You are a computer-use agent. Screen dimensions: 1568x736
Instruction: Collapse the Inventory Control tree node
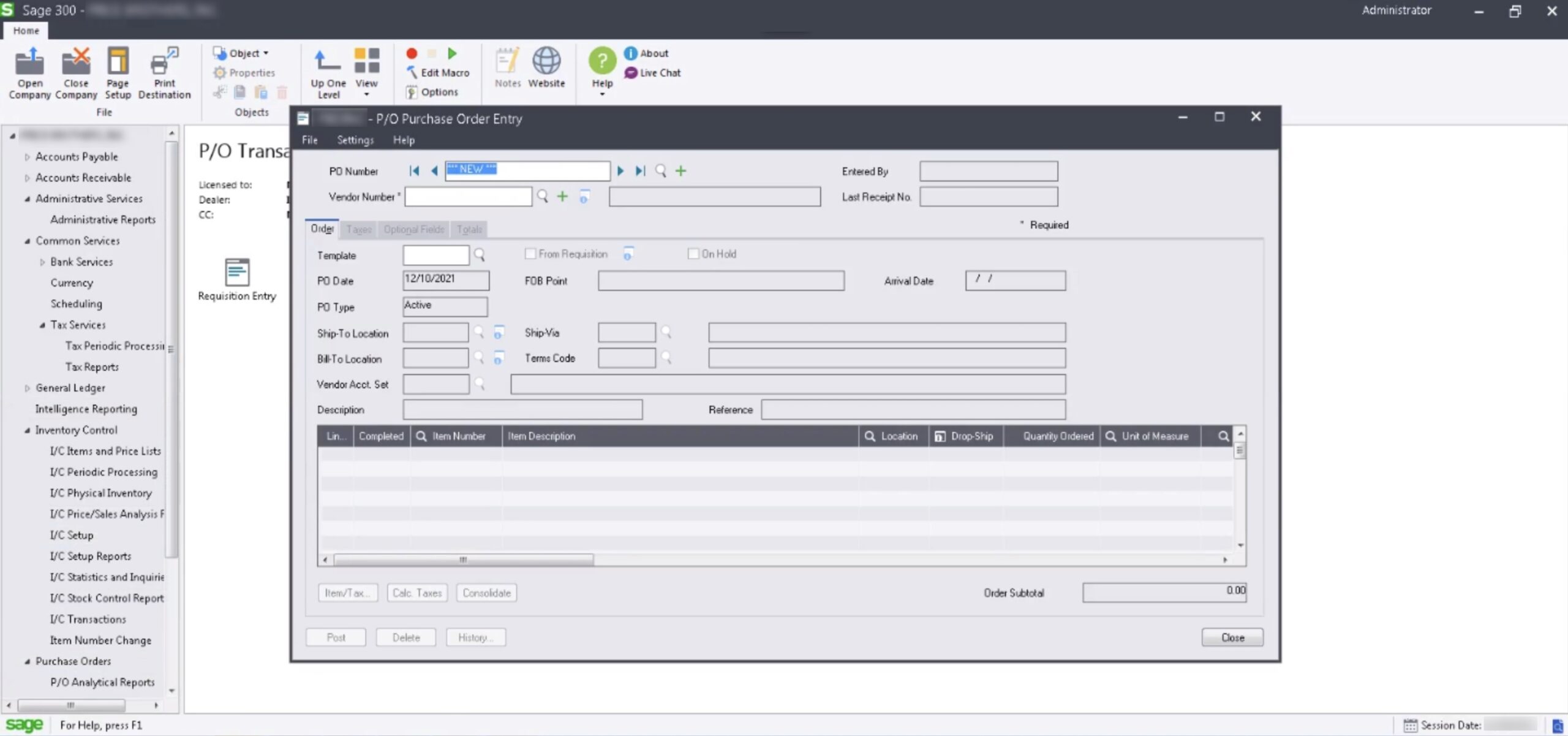pyautogui.click(x=27, y=430)
